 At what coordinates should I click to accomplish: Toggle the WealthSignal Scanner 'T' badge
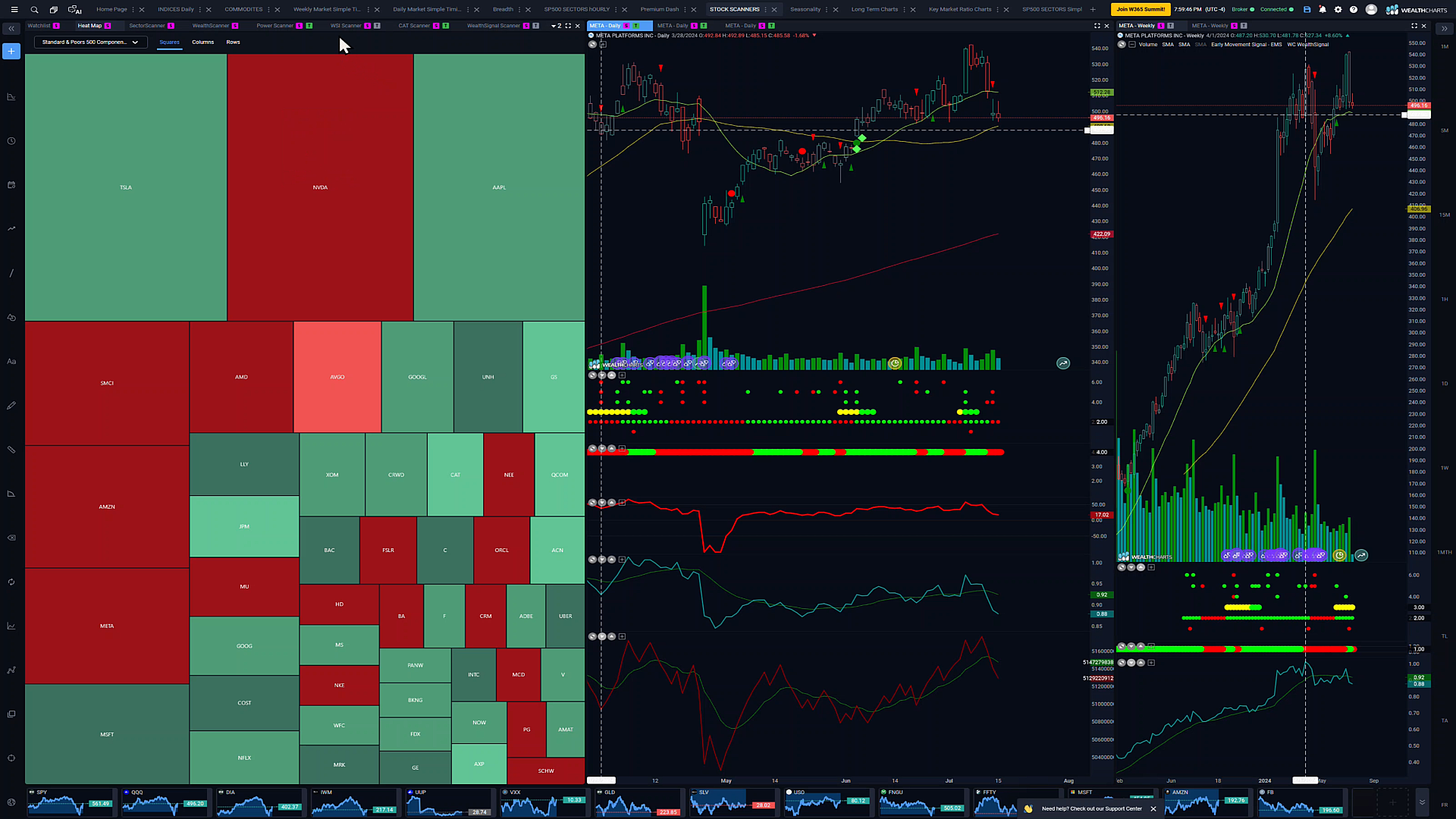pyautogui.click(x=535, y=26)
